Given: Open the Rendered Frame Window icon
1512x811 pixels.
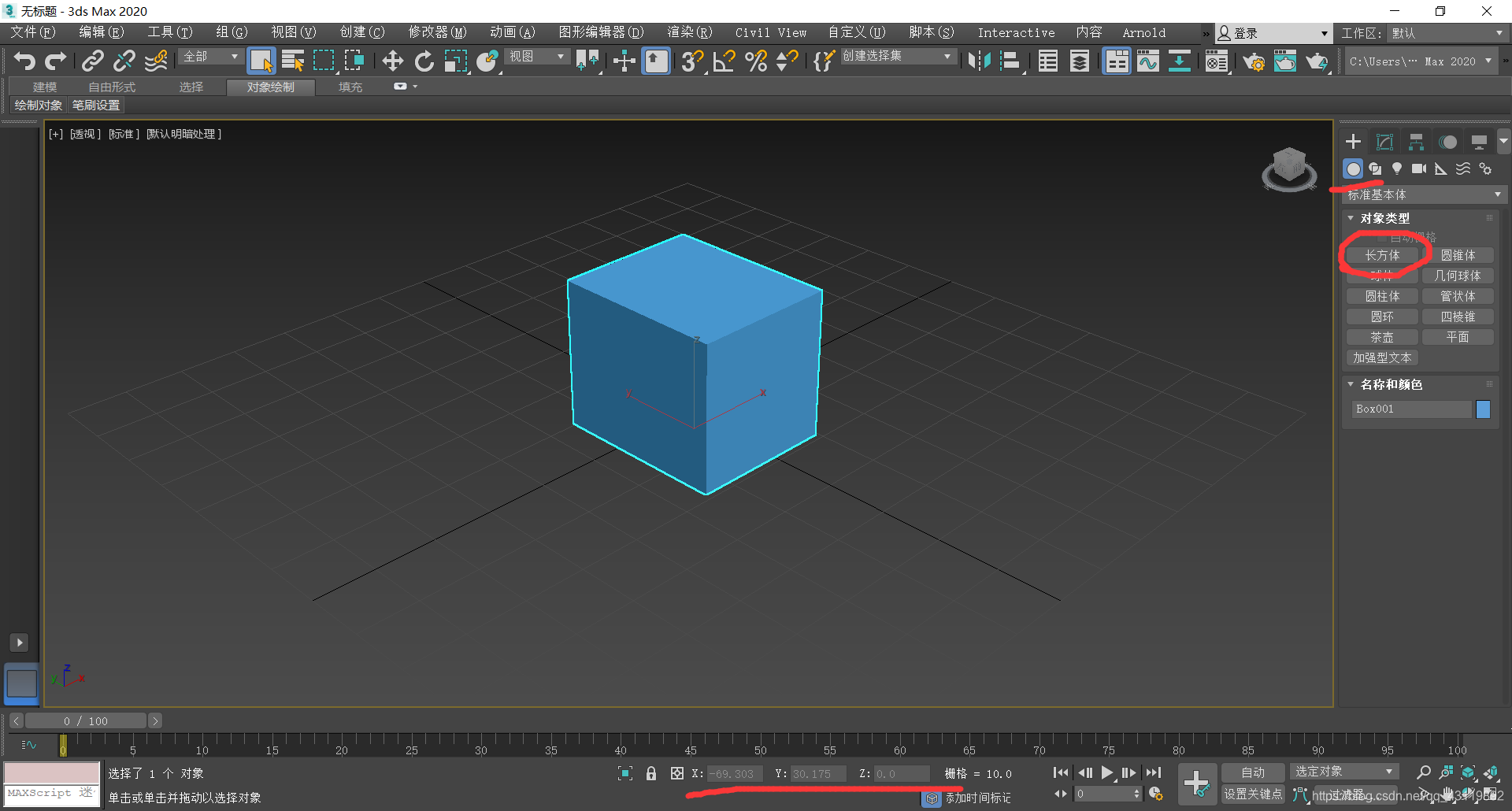Looking at the screenshot, I should pos(1285,61).
